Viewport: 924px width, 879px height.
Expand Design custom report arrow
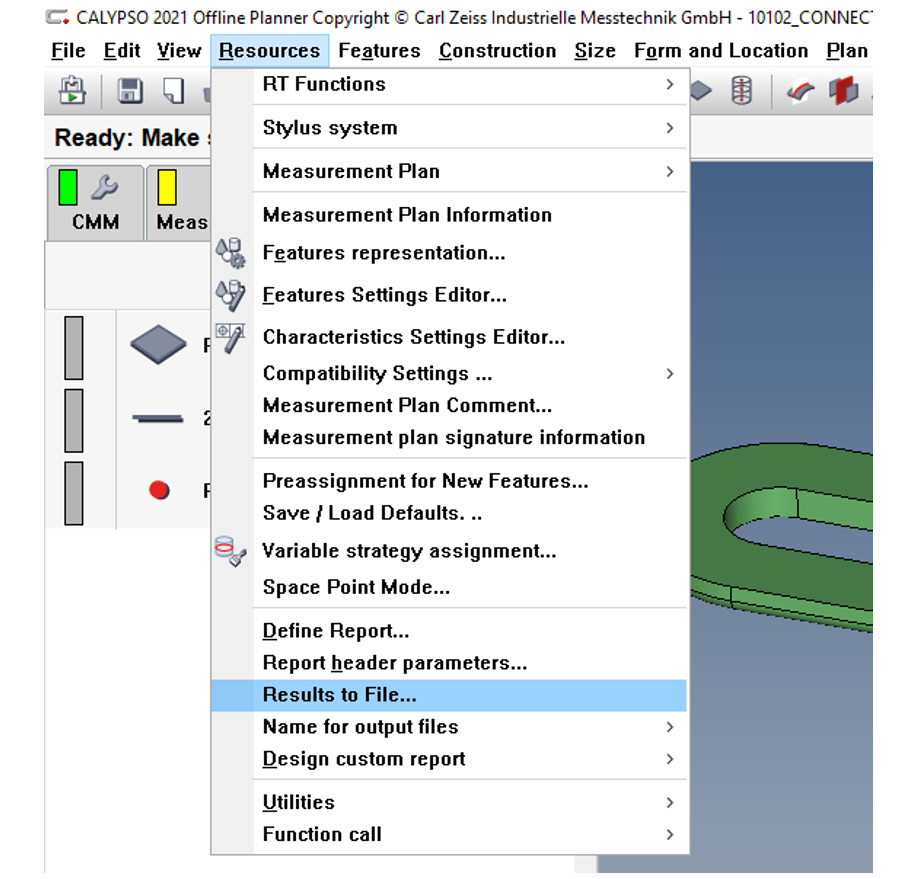(670, 759)
